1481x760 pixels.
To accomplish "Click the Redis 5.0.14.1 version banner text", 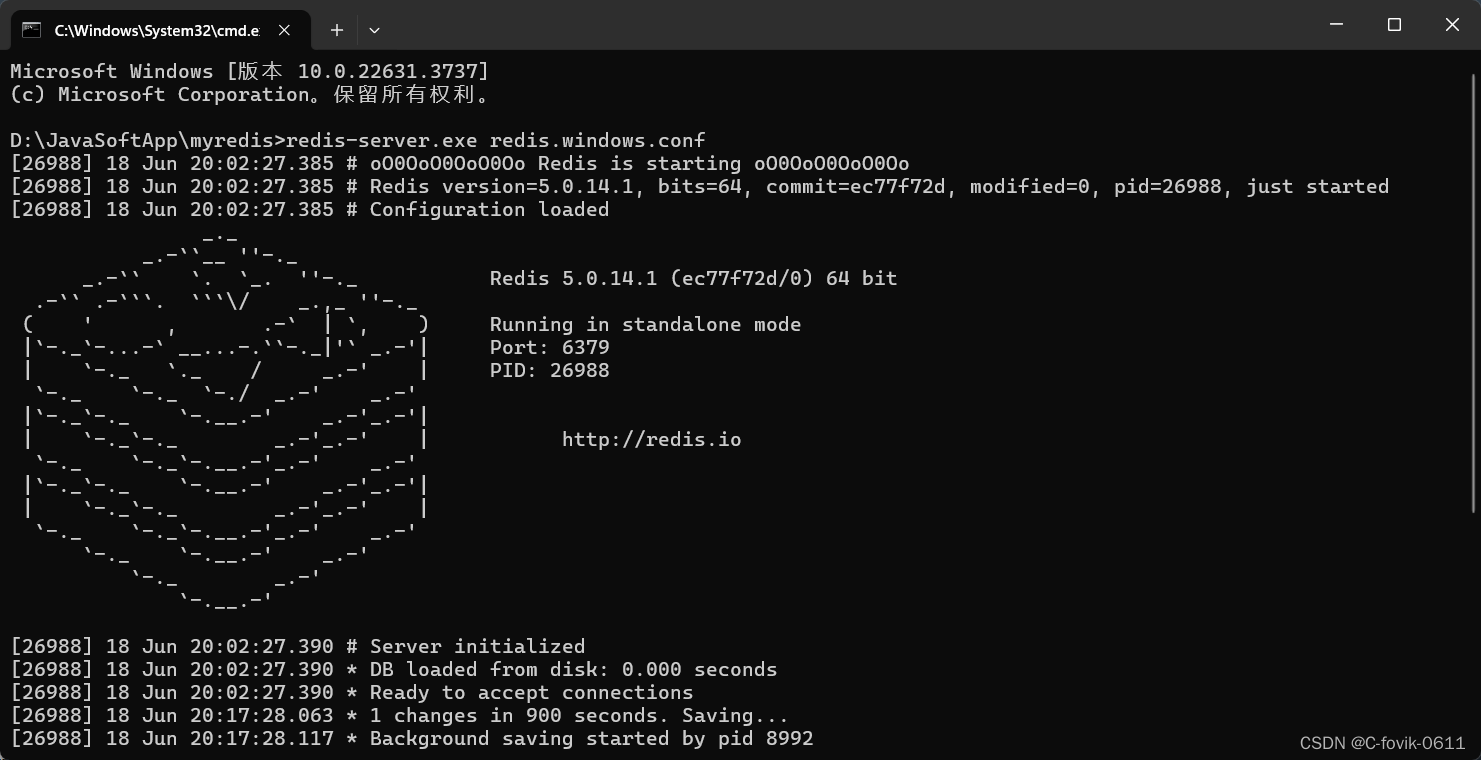I will [x=692, y=278].
